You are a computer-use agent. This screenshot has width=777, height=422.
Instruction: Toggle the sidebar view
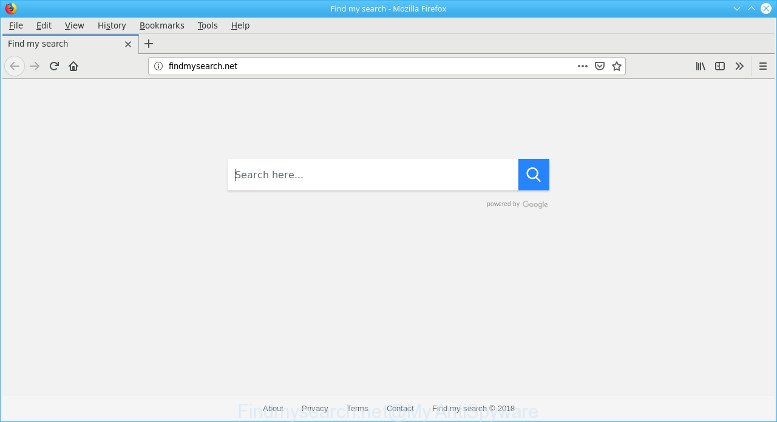(x=720, y=66)
